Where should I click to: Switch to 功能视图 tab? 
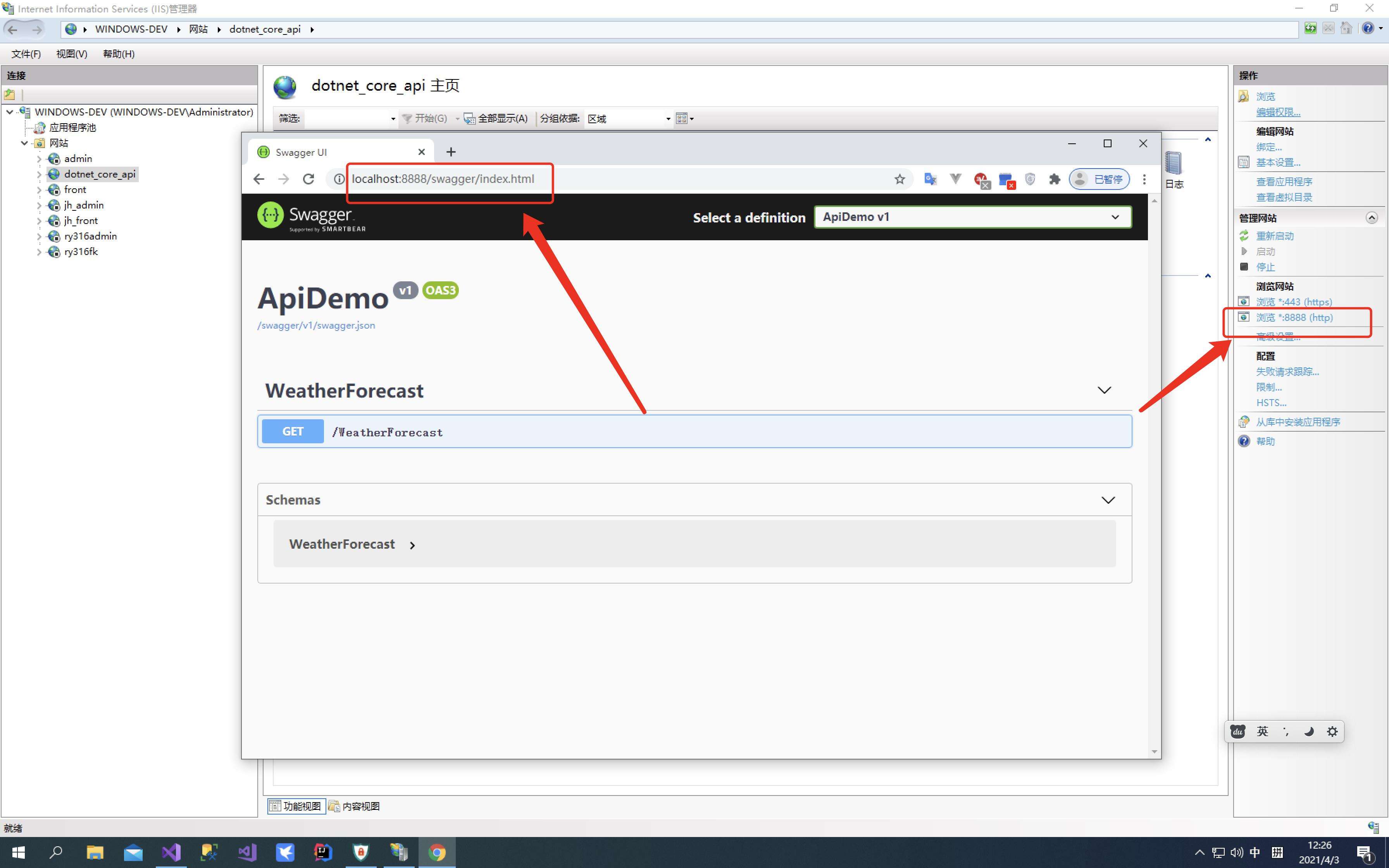[x=296, y=806]
